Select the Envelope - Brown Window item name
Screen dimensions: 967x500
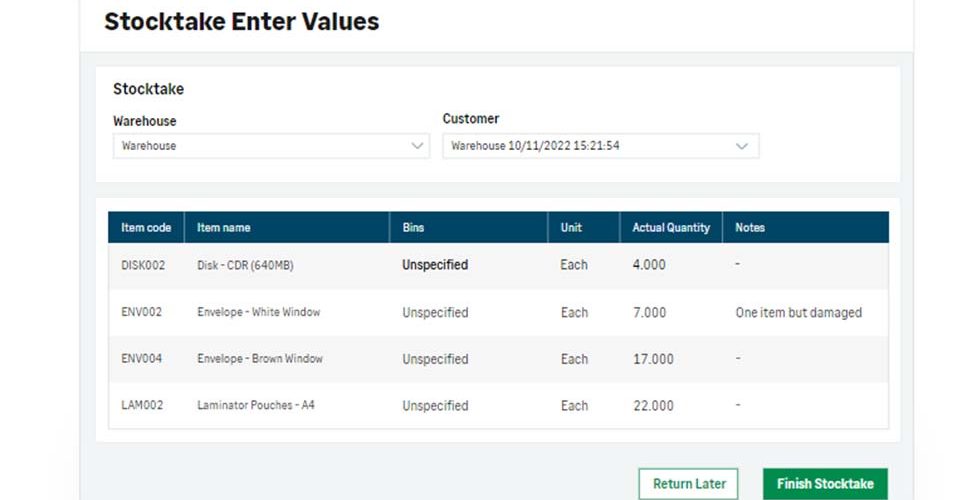coord(260,359)
